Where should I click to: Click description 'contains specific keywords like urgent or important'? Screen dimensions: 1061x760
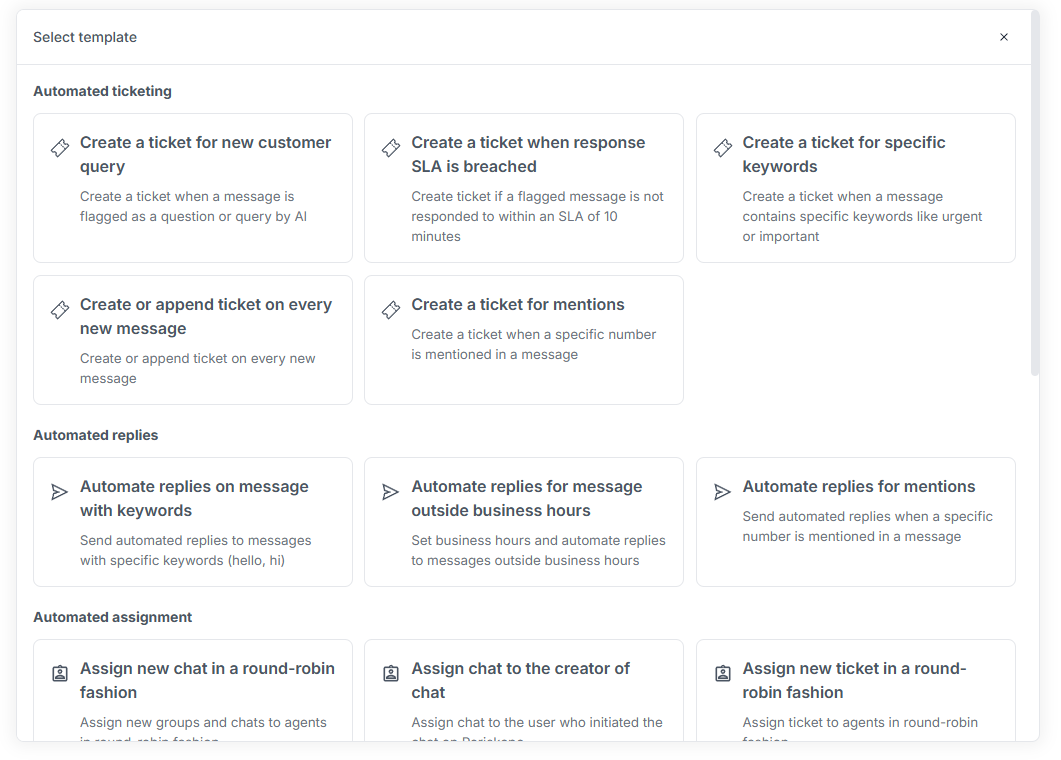pos(862,226)
